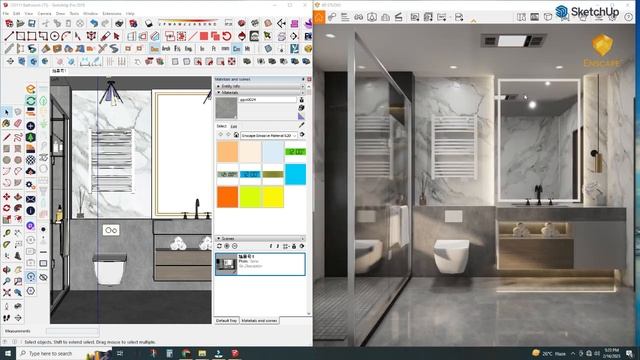The width and height of the screenshot is (640, 360).
Task: Select the Circle tool in top toolbar
Action: coord(54,36)
